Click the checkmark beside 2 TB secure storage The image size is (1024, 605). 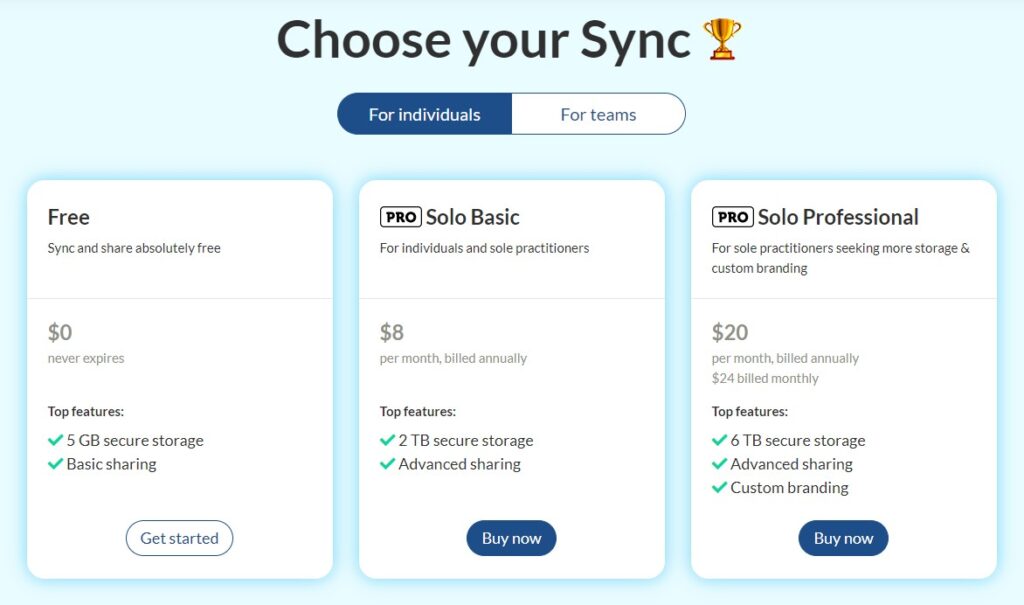point(387,440)
